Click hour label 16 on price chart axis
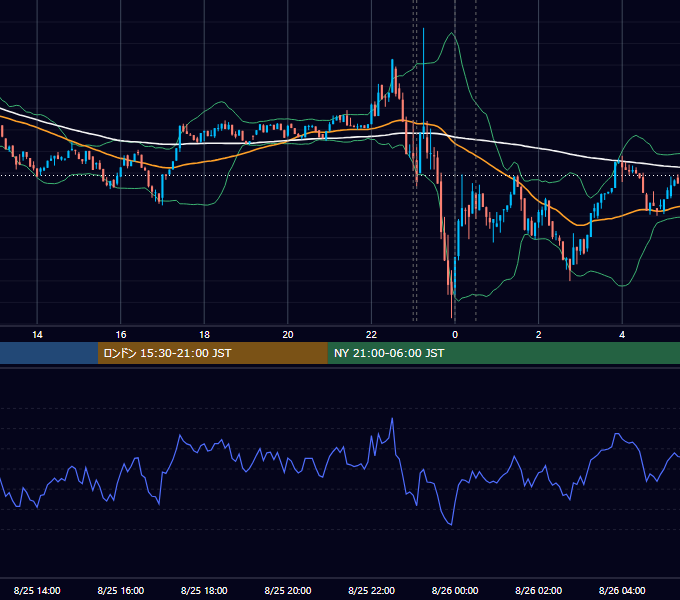Image resolution: width=680 pixels, height=600 pixels. pyautogui.click(x=121, y=335)
